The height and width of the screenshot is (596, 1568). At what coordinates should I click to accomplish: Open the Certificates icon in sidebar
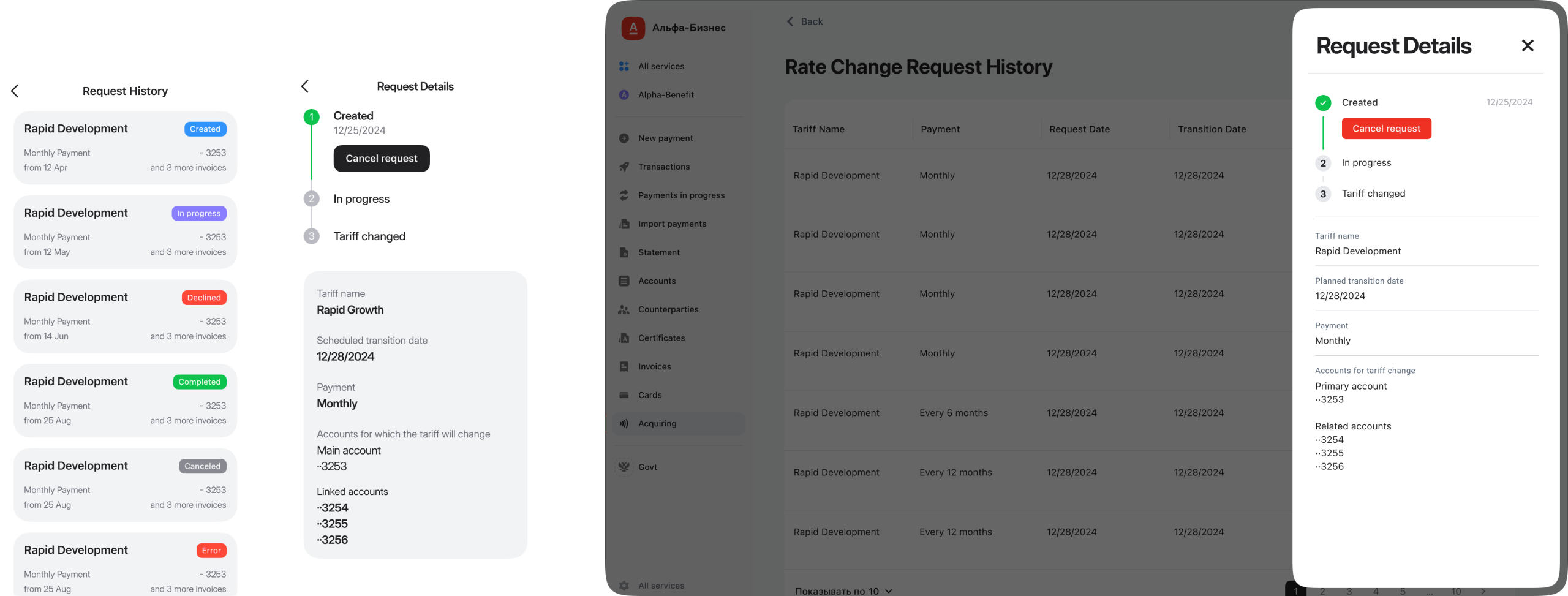click(624, 338)
